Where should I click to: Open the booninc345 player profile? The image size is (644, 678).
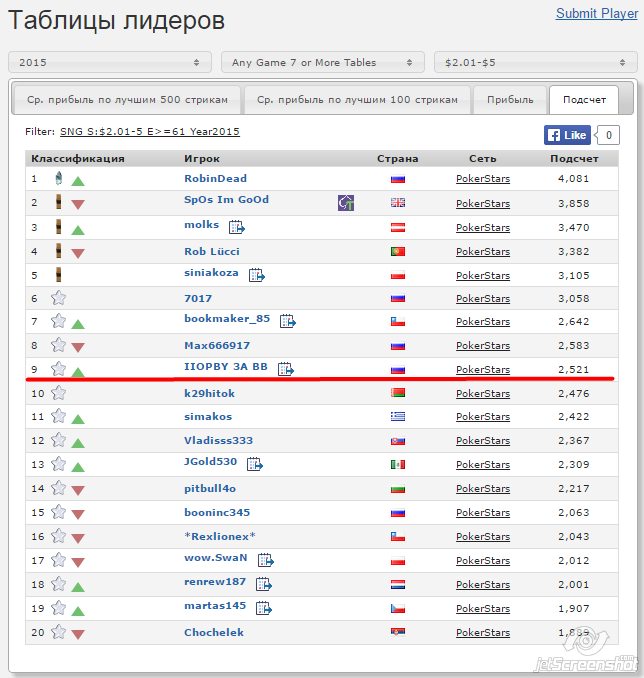click(x=217, y=512)
